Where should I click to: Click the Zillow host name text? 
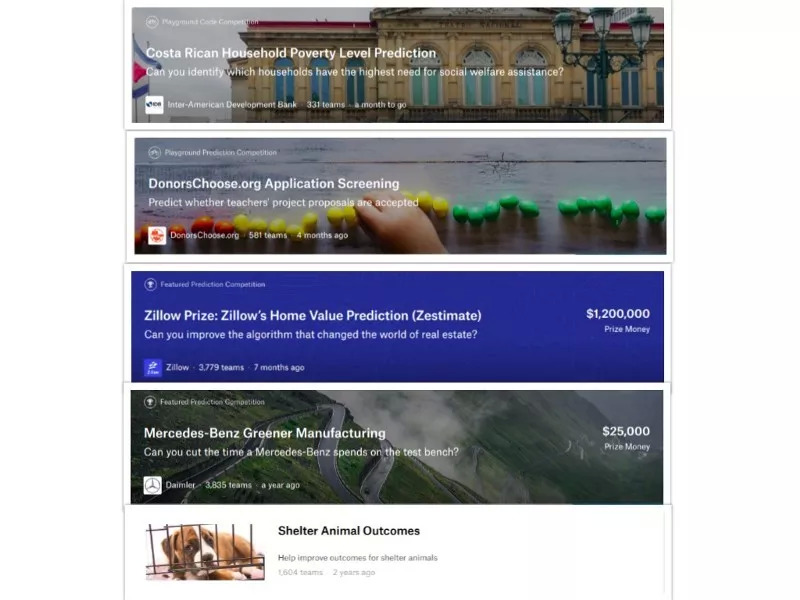[178, 367]
